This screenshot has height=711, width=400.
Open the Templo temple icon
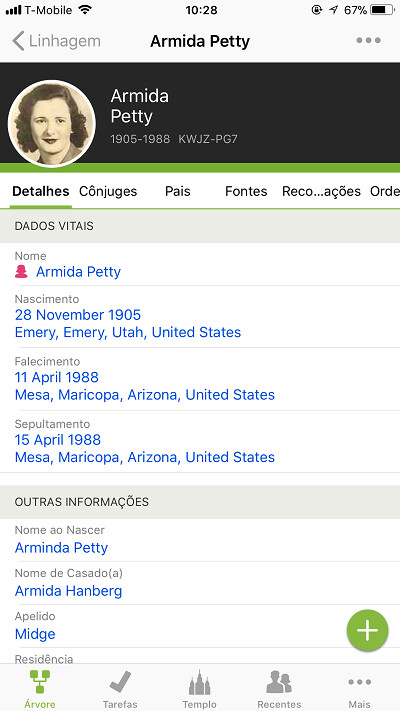click(200, 682)
